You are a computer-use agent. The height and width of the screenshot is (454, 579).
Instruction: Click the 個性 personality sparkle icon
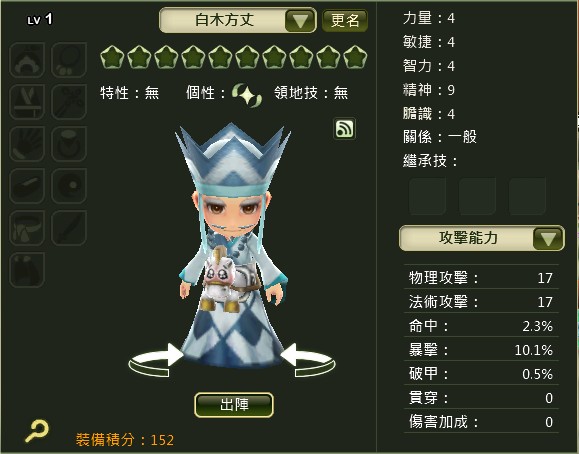247,95
